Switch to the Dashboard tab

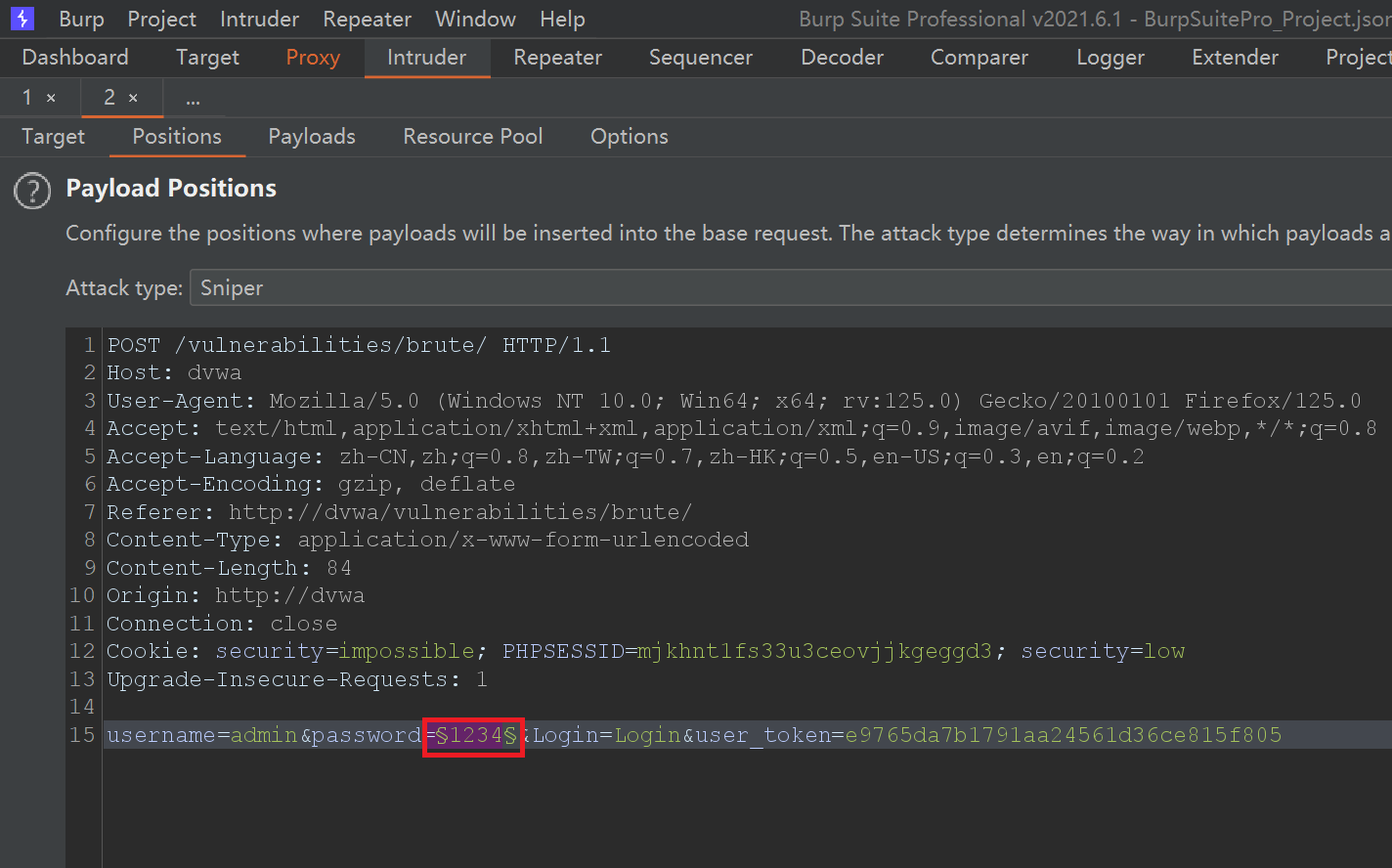click(x=75, y=58)
